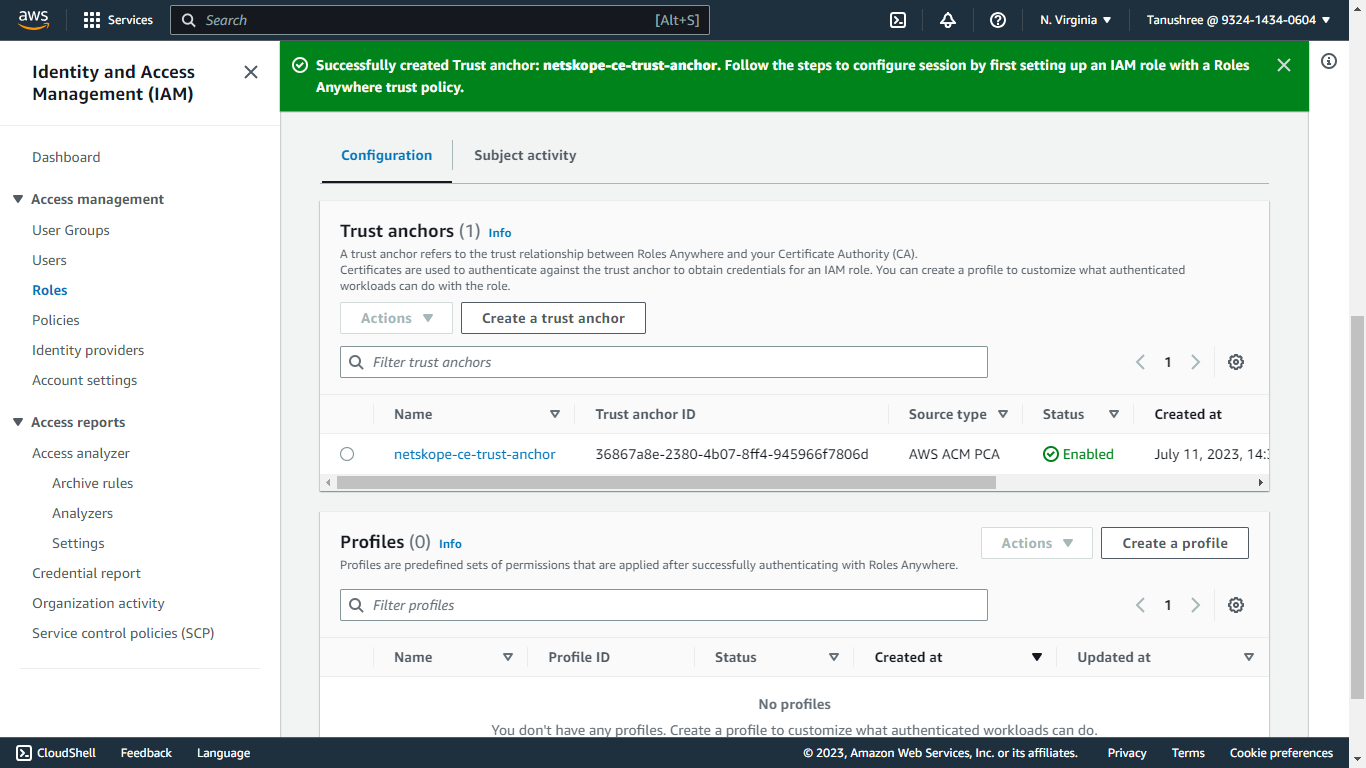The height and width of the screenshot is (768, 1366).
Task: Sort trust anchors by Source type arrow
Action: pyautogui.click(x=1003, y=414)
